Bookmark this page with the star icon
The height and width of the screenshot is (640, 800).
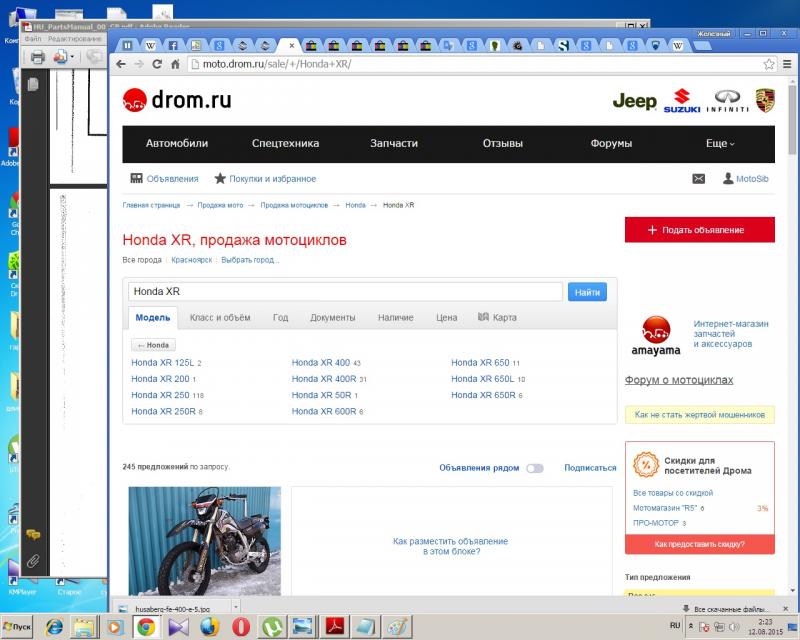[x=769, y=64]
